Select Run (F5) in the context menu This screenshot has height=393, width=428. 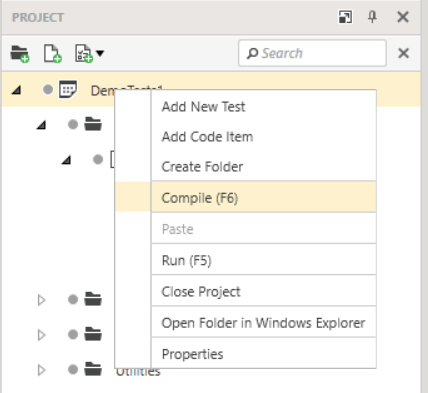click(x=246, y=260)
